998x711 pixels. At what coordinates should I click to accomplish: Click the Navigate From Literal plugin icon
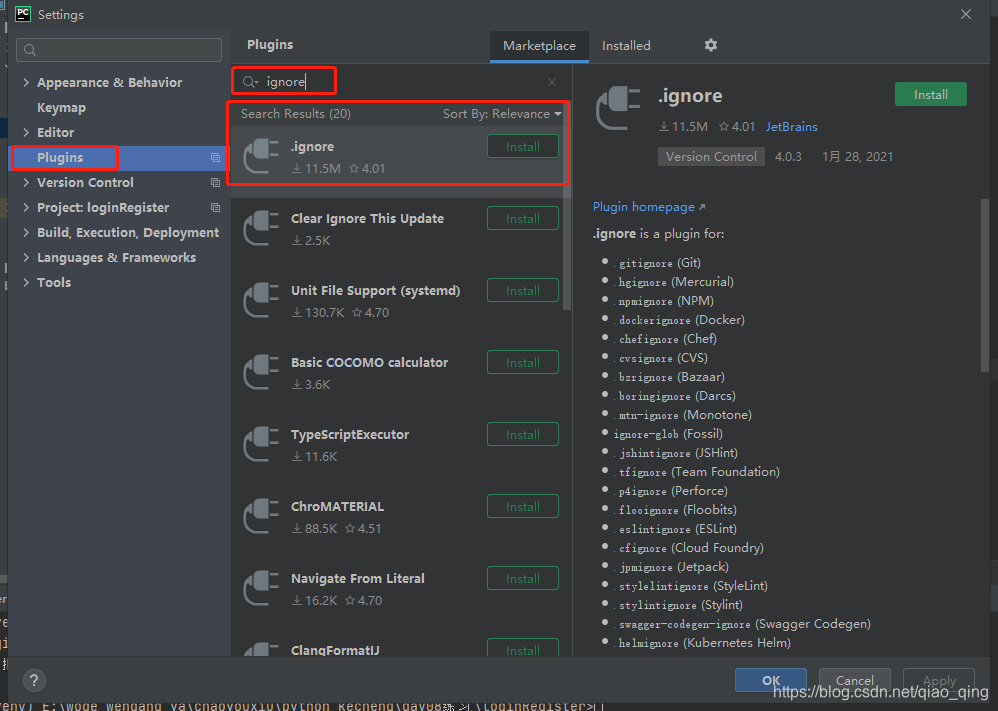tap(262, 588)
